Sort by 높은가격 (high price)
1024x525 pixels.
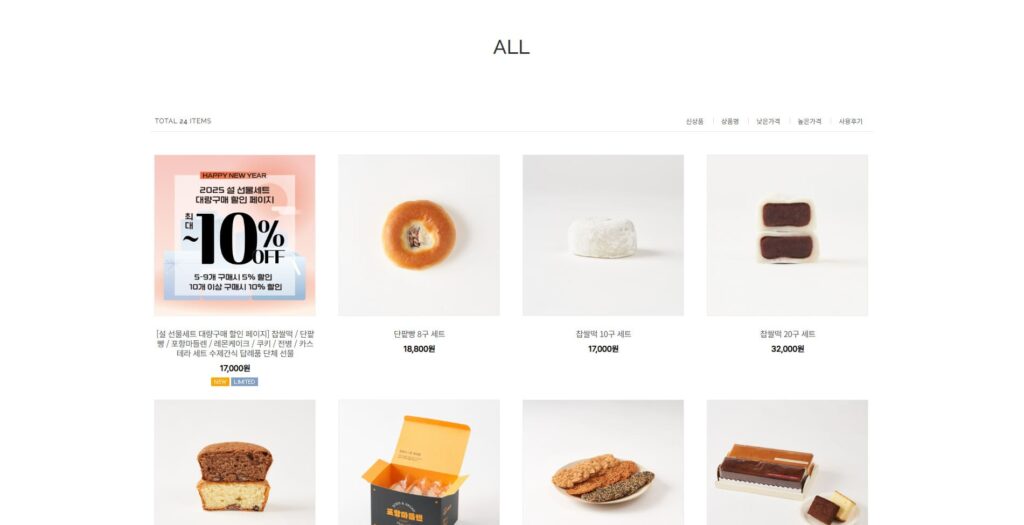(809, 121)
